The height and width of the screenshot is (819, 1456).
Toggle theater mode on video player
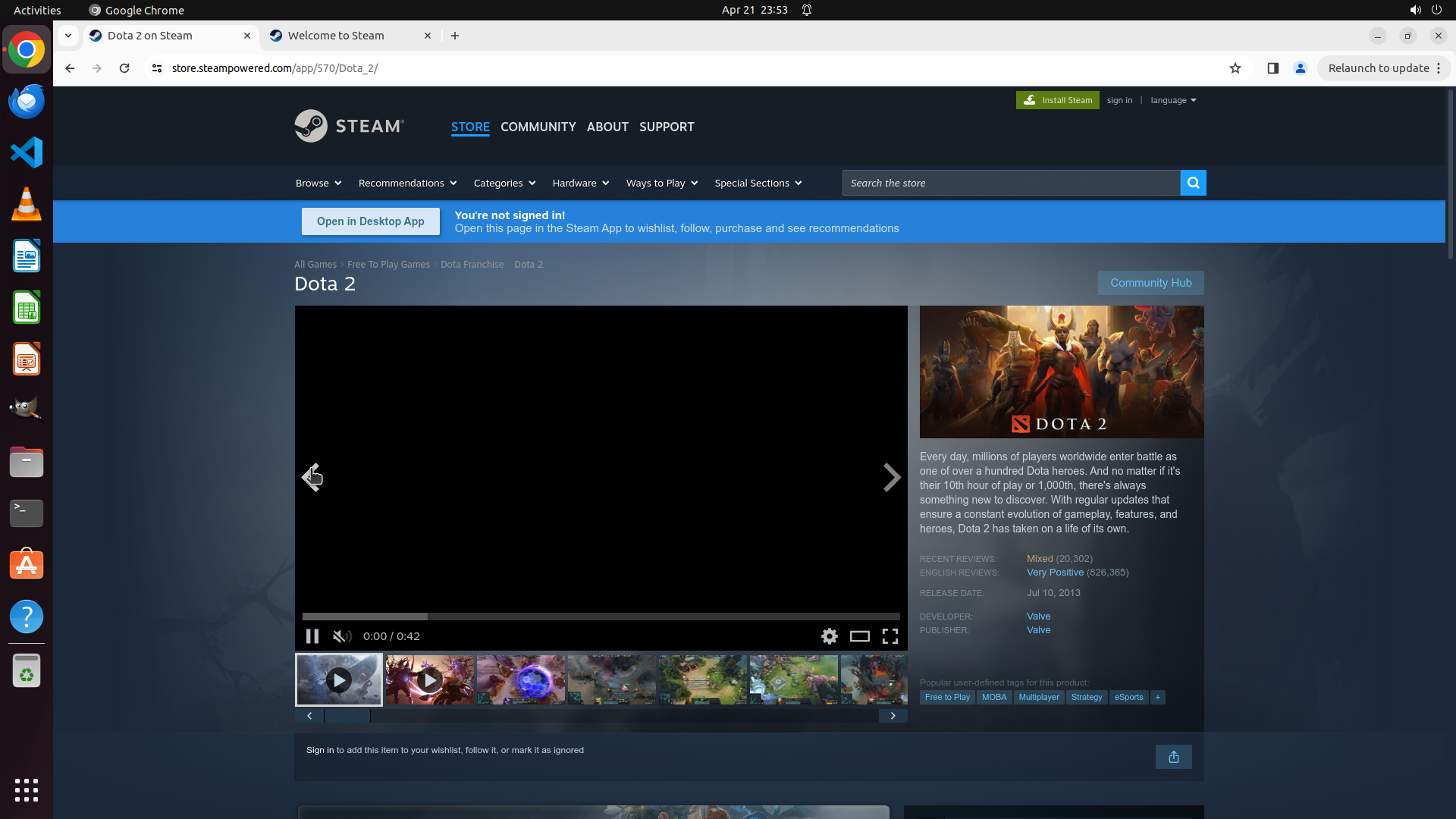click(859, 636)
